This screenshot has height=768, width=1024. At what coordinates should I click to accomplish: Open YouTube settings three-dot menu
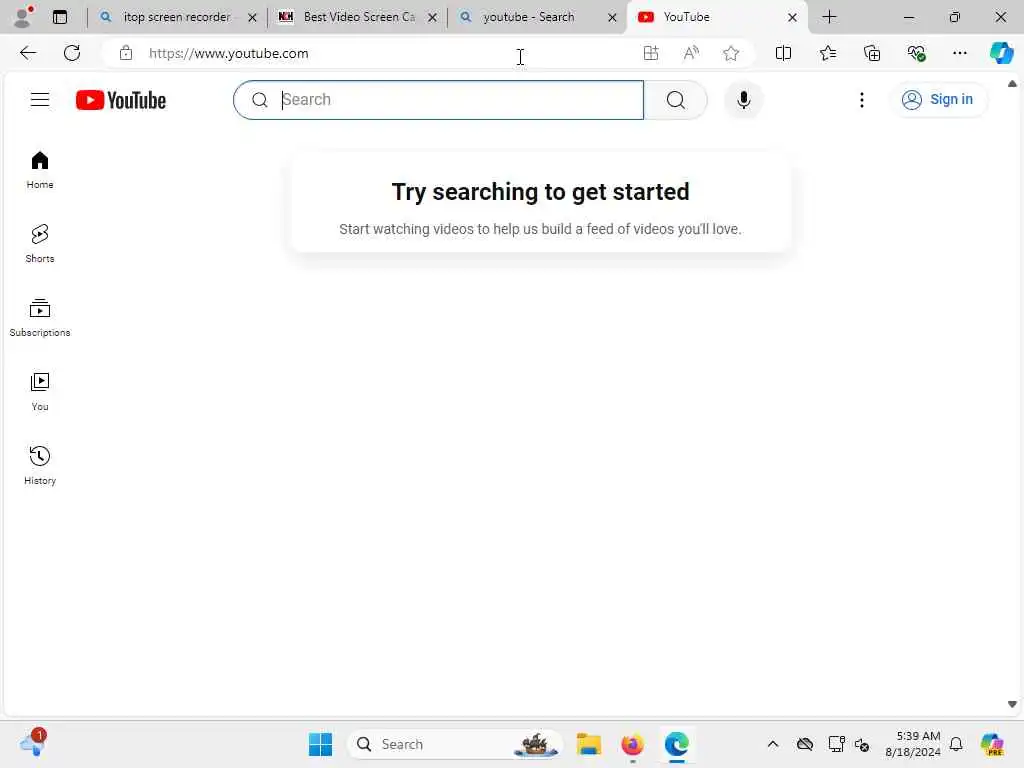point(862,100)
